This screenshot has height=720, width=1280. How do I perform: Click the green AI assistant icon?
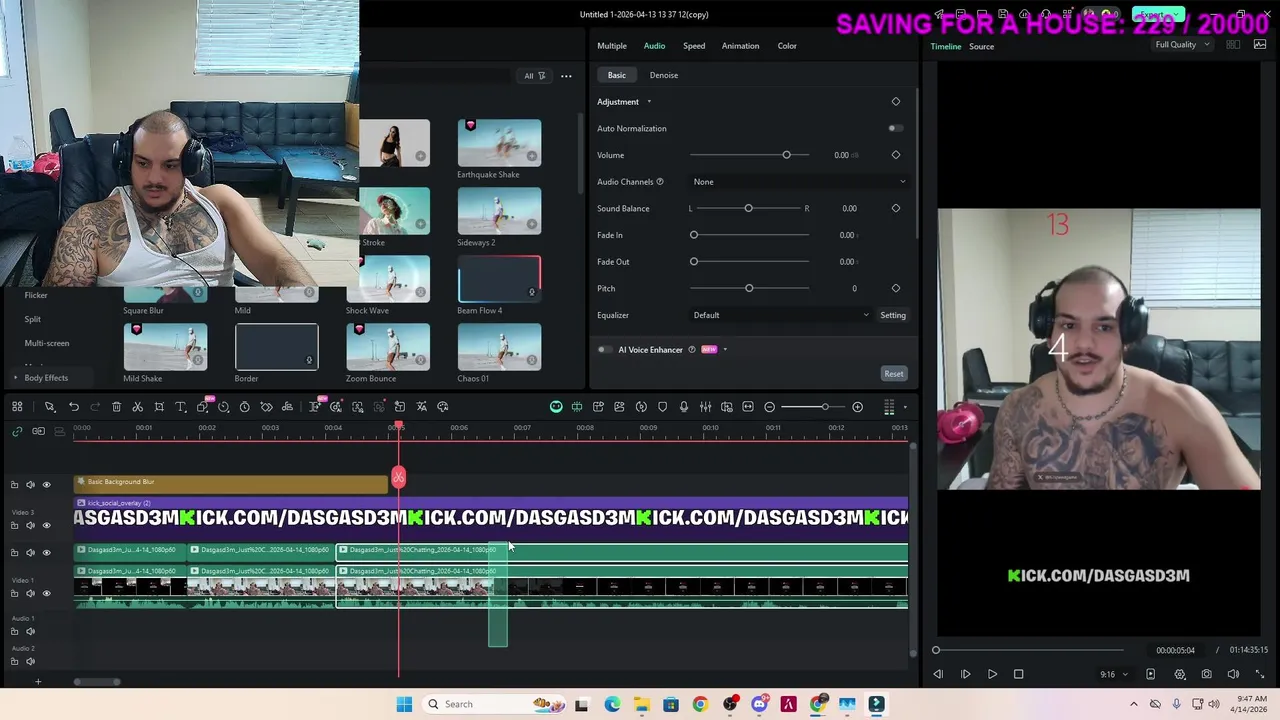tap(556, 407)
